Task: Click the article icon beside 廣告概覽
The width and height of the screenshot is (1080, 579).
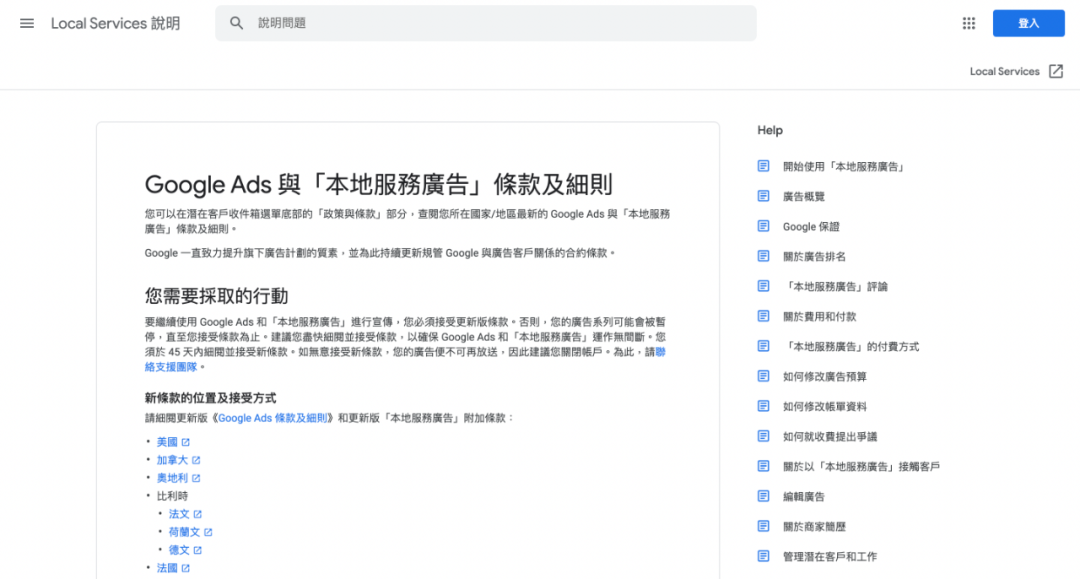Action: point(764,196)
